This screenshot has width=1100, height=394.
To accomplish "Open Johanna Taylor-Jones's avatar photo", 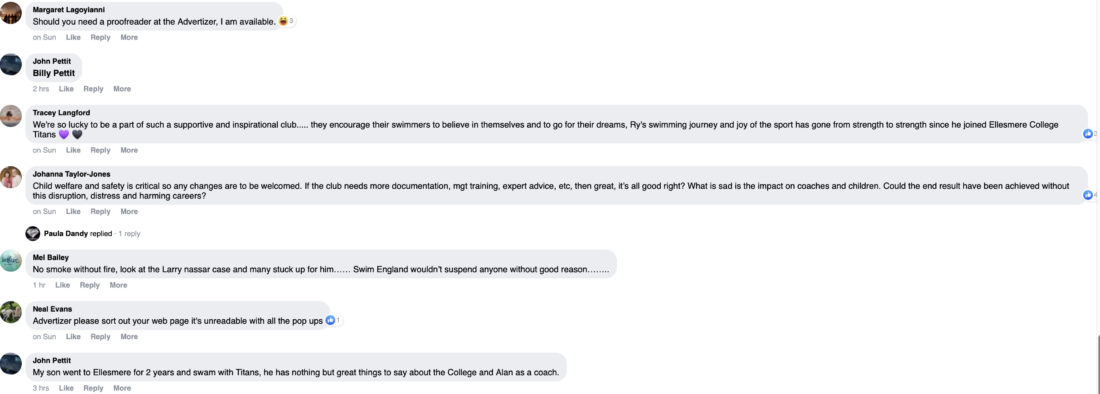I will pyautogui.click(x=11, y=177).
